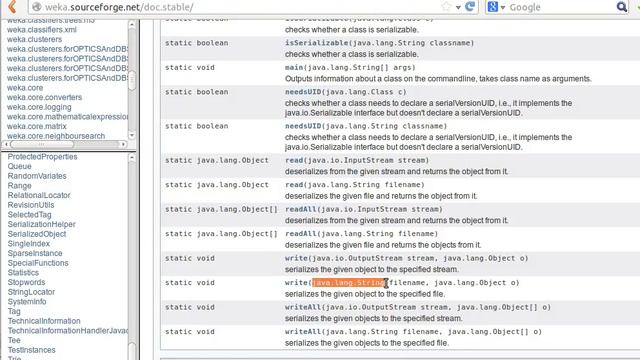Bookmark page with the star icon

pos(446,7)
